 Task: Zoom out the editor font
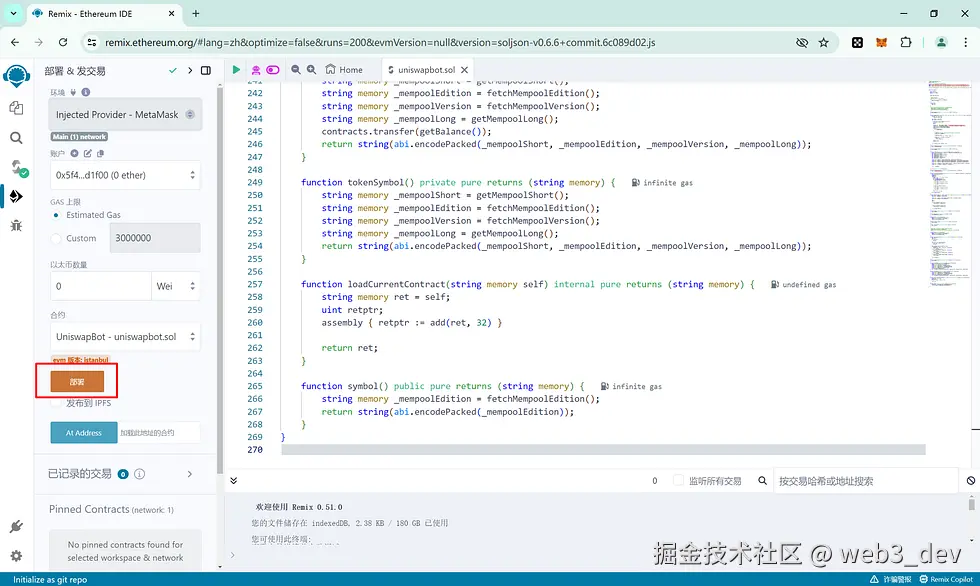(x=296, y=70)
